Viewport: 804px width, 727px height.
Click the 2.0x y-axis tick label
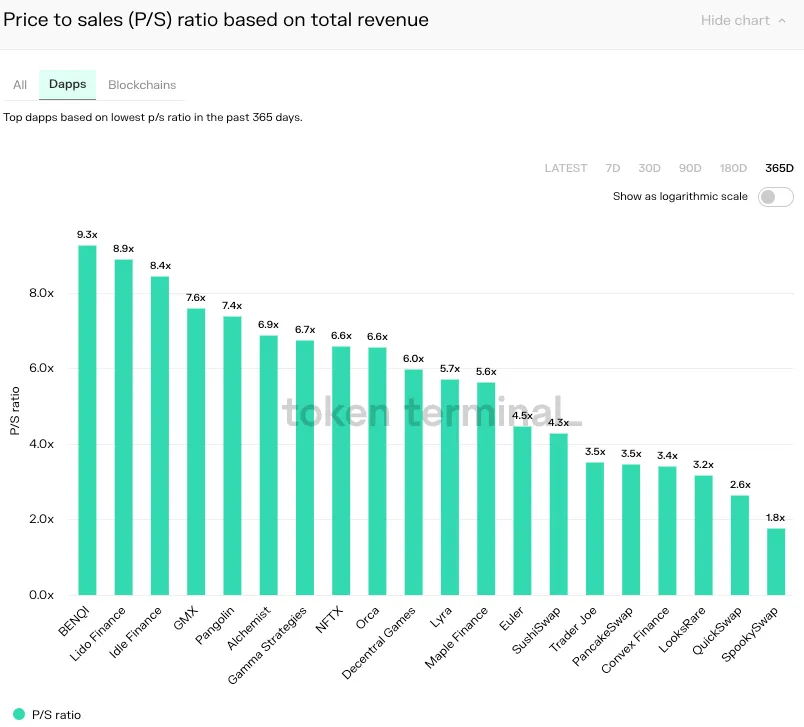(42, 519)
